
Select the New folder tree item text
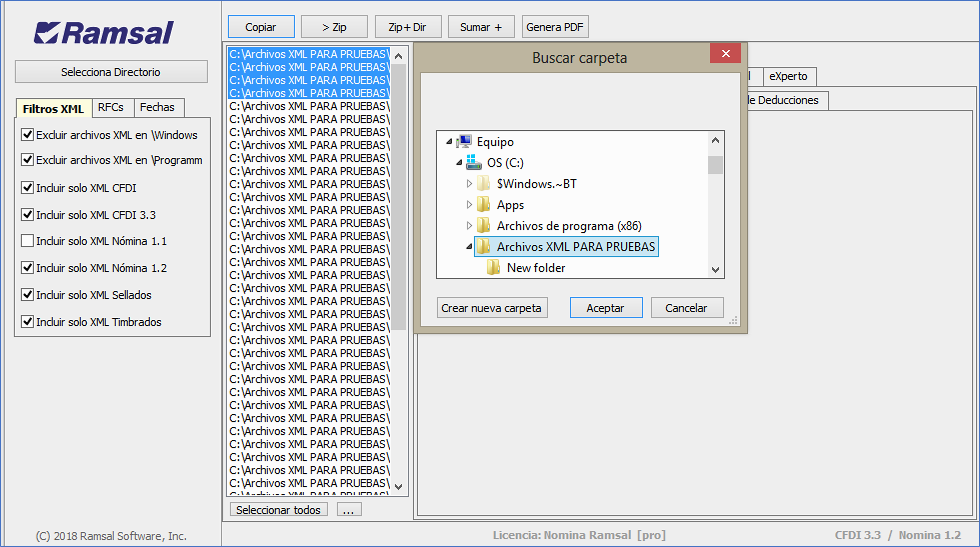(x=536, y=268)
